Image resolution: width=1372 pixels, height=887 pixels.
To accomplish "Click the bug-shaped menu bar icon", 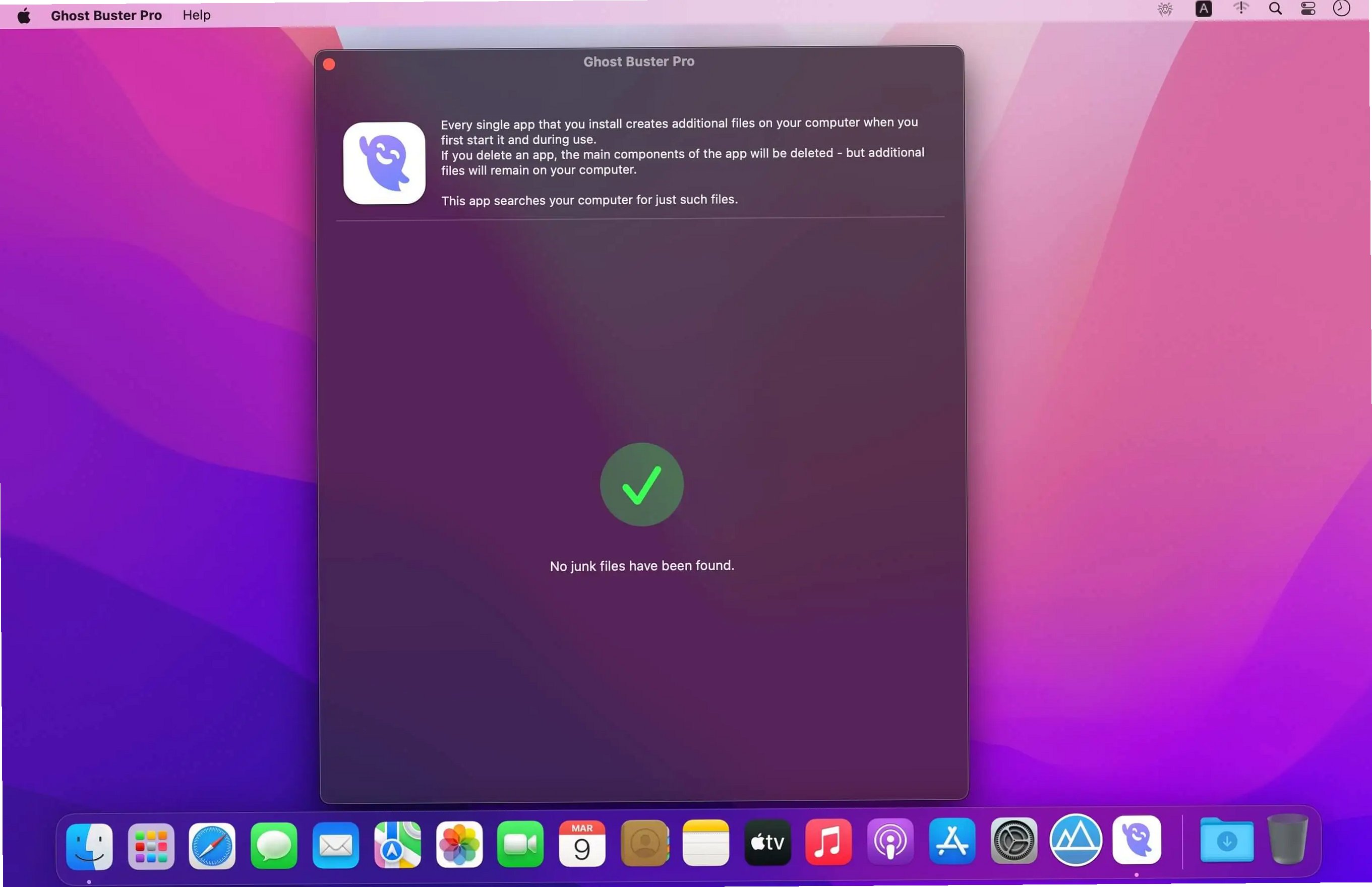I will coord(1165,9).
